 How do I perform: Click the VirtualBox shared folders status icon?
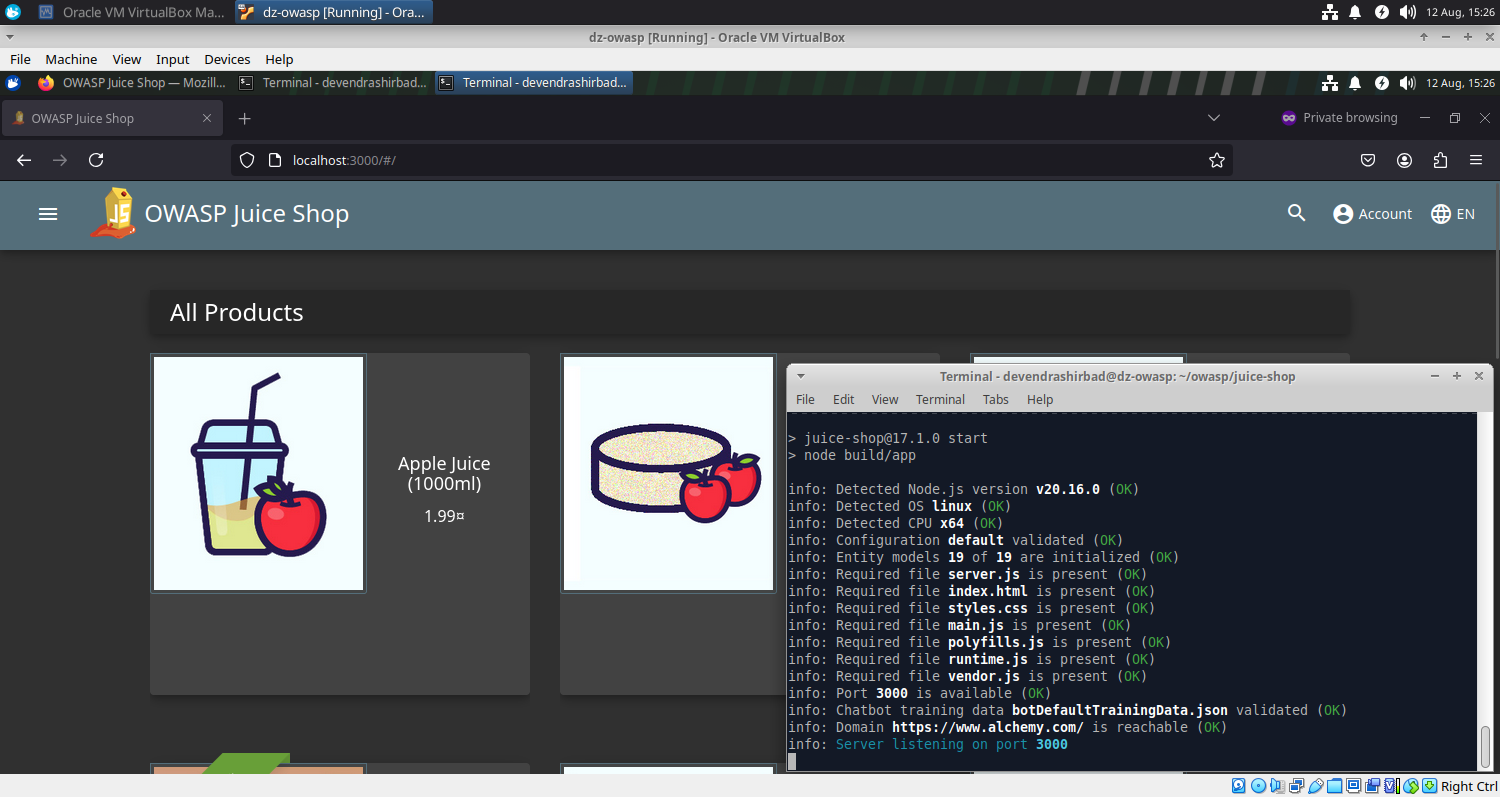pos(1335,786)
